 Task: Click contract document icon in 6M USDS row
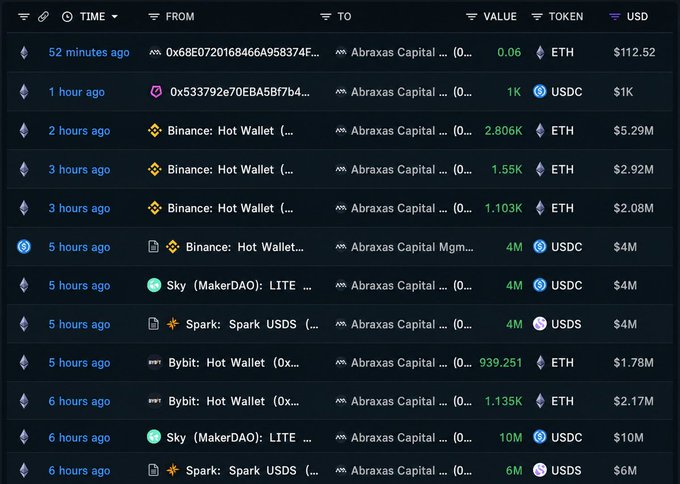[154, 470]
